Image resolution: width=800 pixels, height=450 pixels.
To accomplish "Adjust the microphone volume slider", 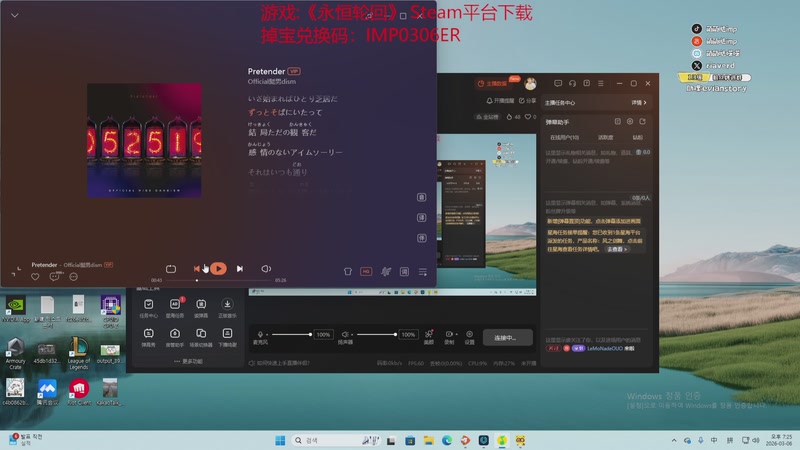I will (x=291, y=334).
